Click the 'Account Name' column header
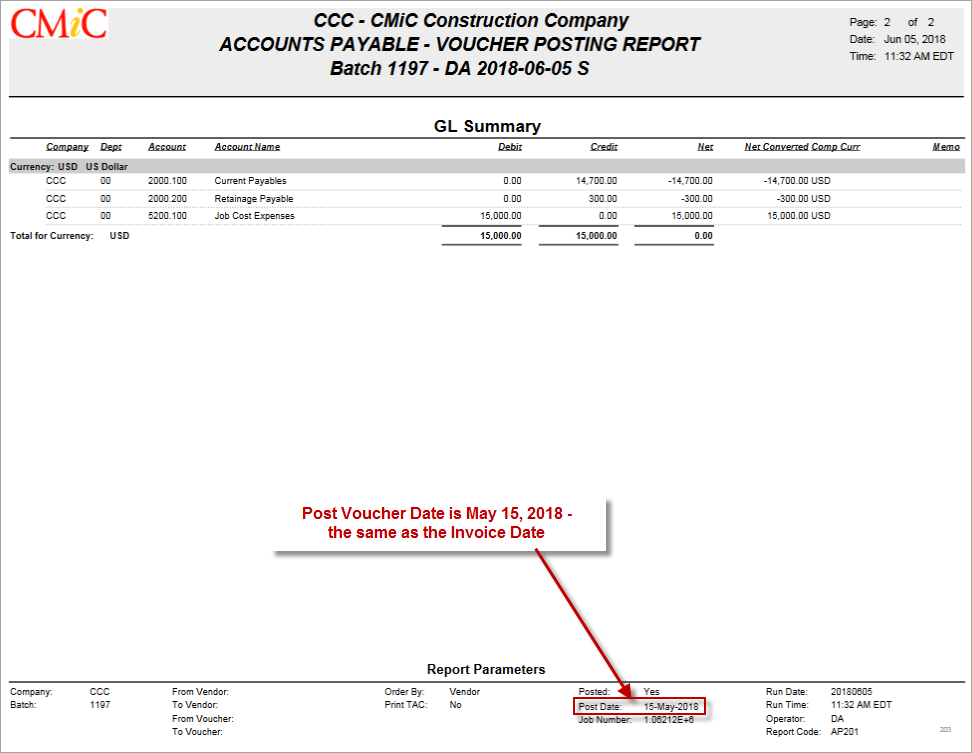 [247, 147]
